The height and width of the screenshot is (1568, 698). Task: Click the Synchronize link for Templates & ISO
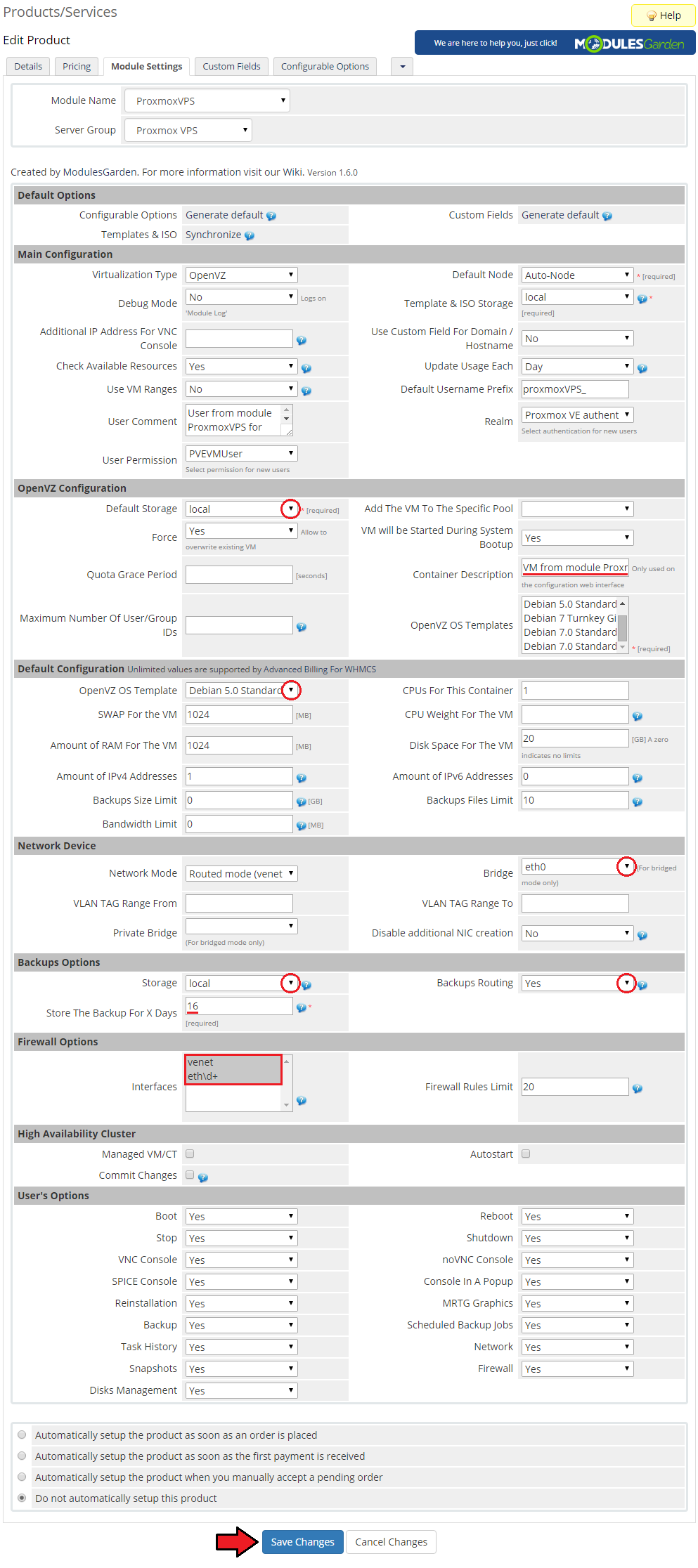pos(213,235)
